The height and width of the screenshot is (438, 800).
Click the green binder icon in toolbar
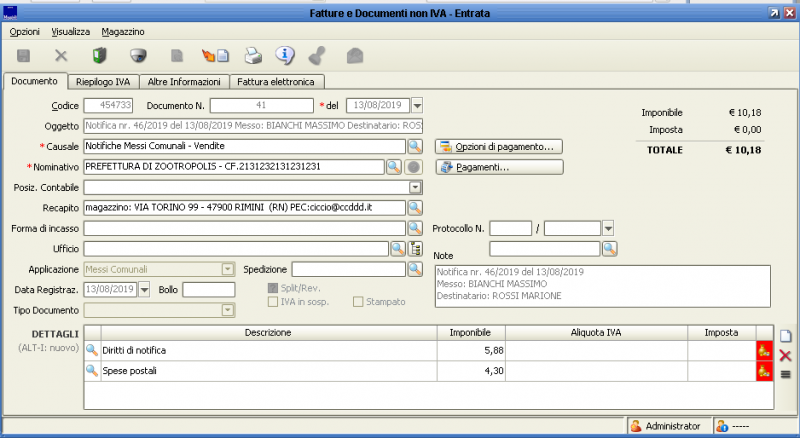click(x=99, y=56)
